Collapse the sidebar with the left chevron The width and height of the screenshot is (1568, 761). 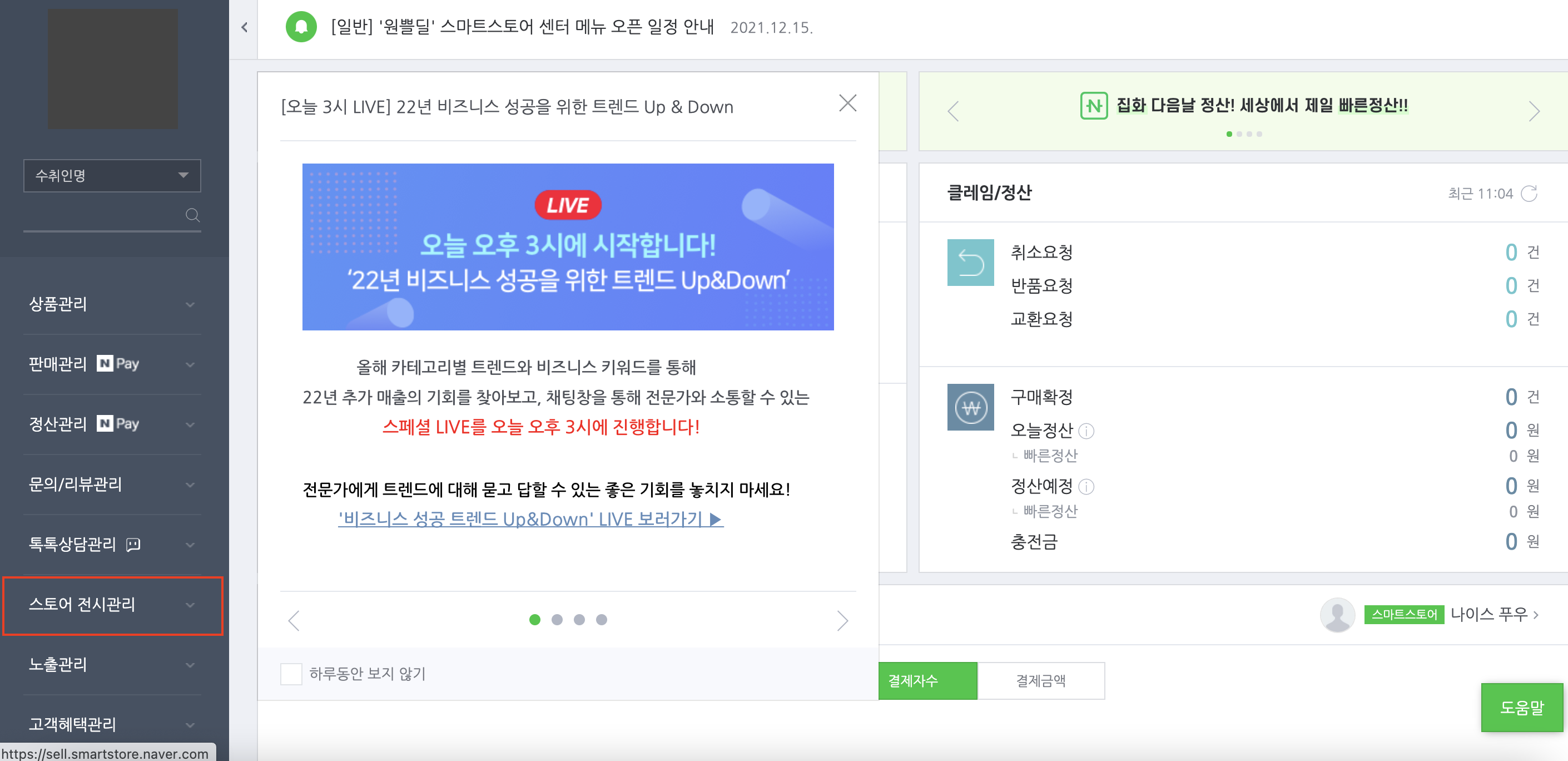[x=244, y=27]
